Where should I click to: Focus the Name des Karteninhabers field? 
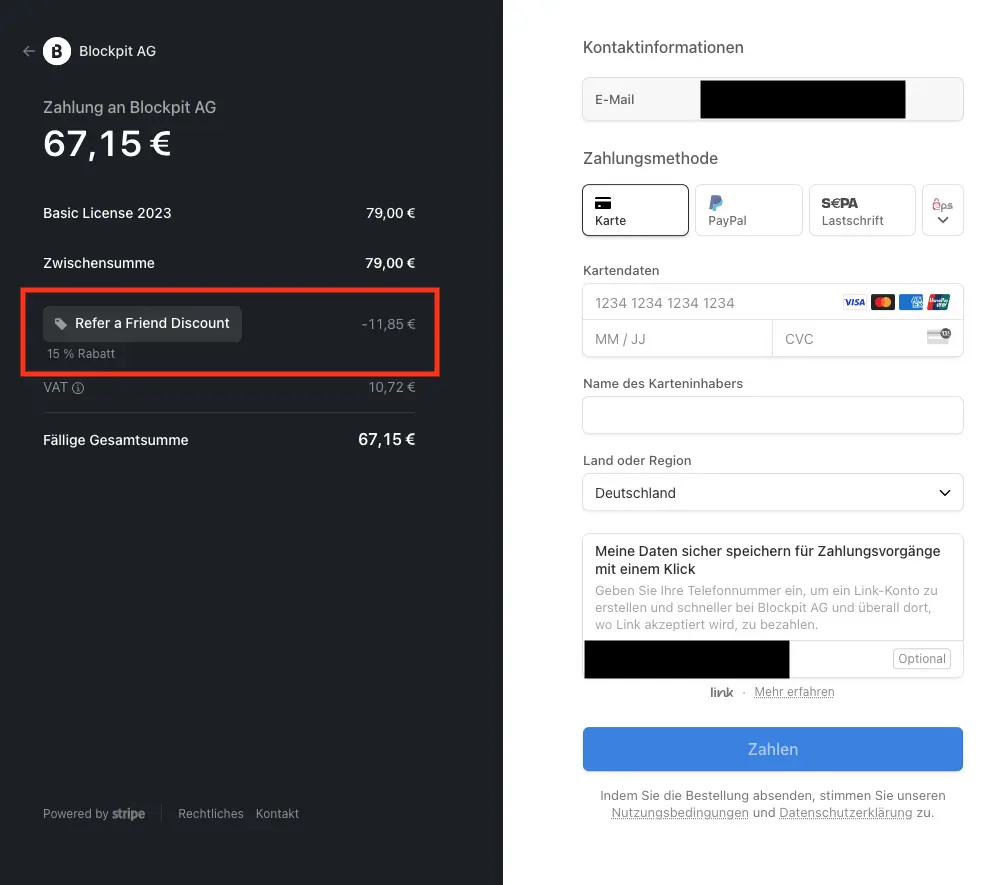tap(772, 415)
